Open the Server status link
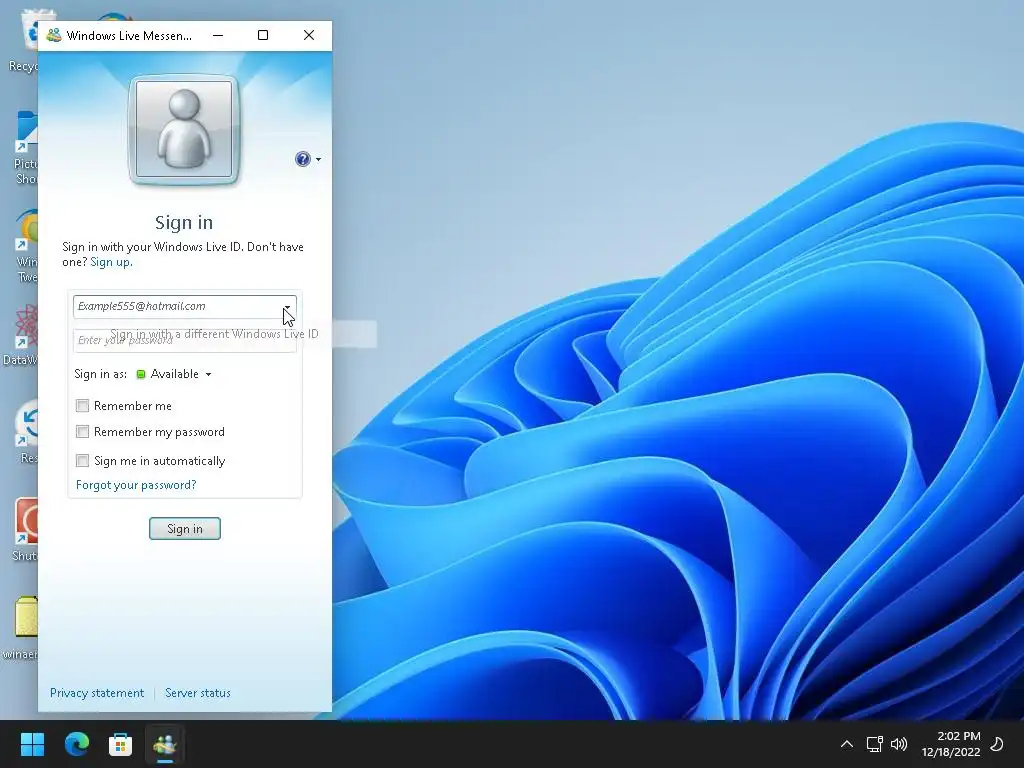 (x=198, y=693)
